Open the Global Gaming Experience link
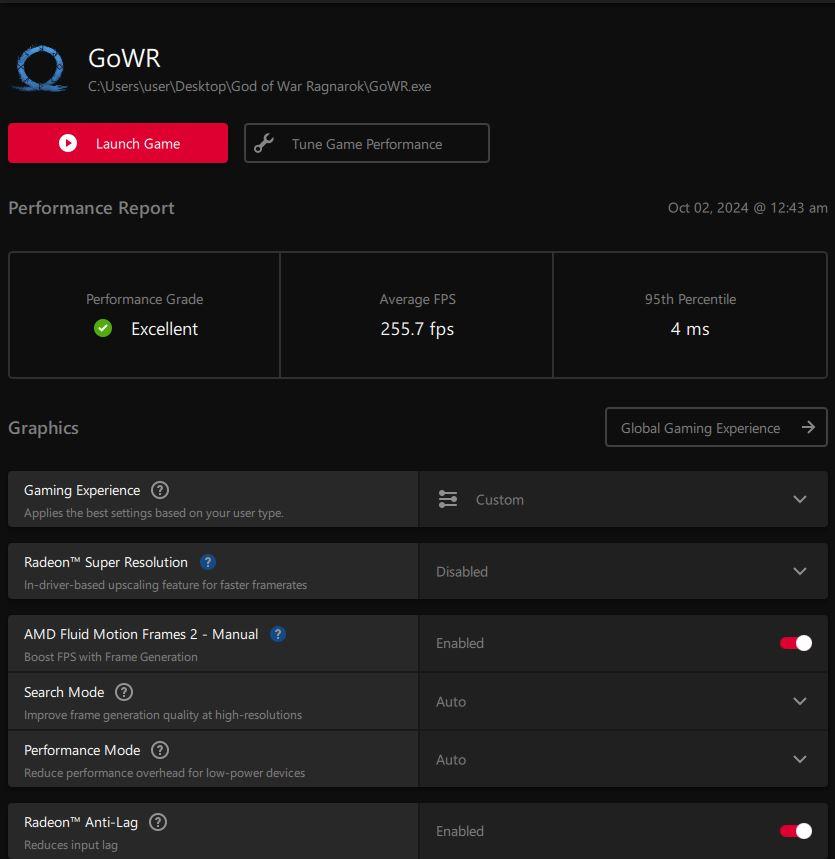This screenshot has width=835, height=859. coord(716,428)
